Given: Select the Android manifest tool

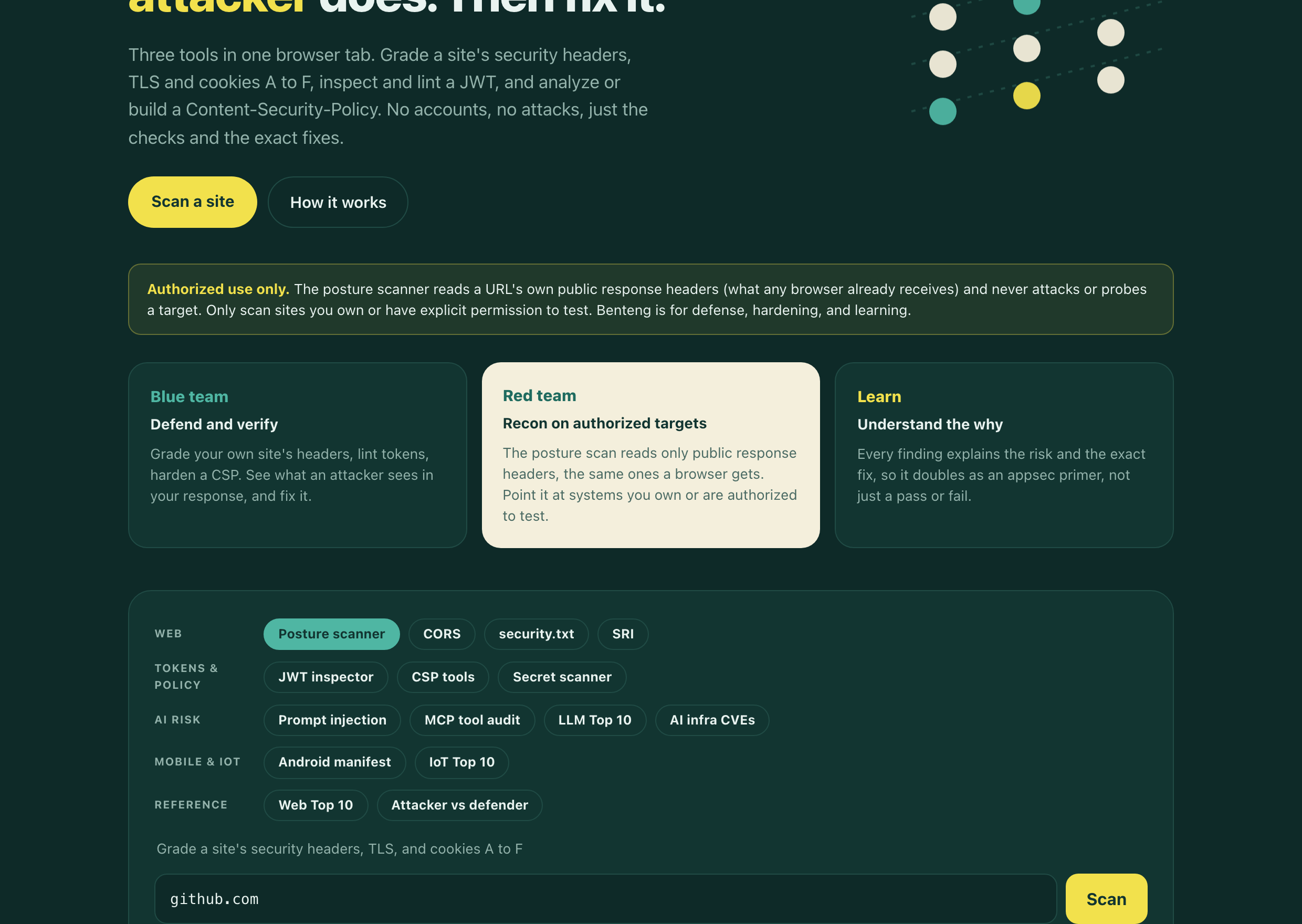Looking at the screenshot, I should point(334,762).
